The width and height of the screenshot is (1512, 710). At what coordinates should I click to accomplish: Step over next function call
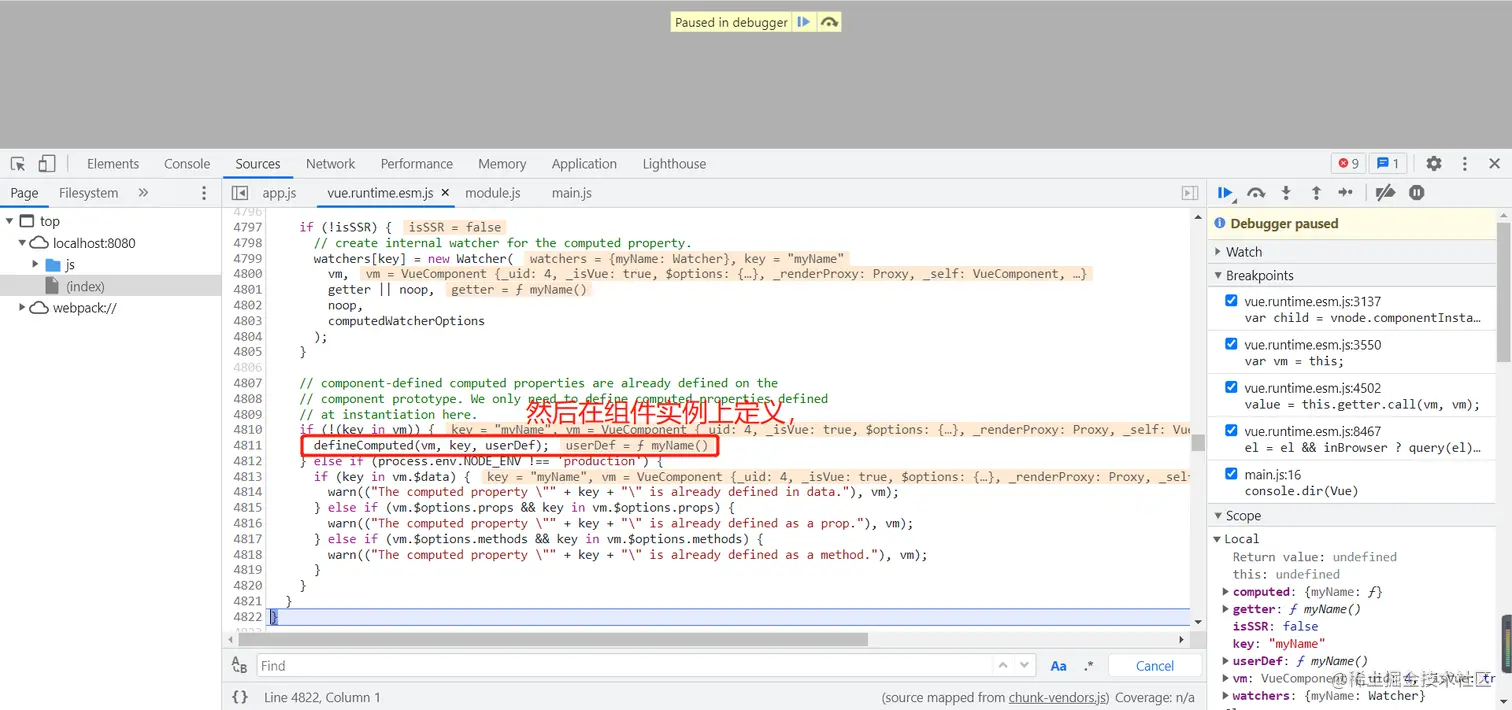pyautogui.click(x=1256, y=193)
